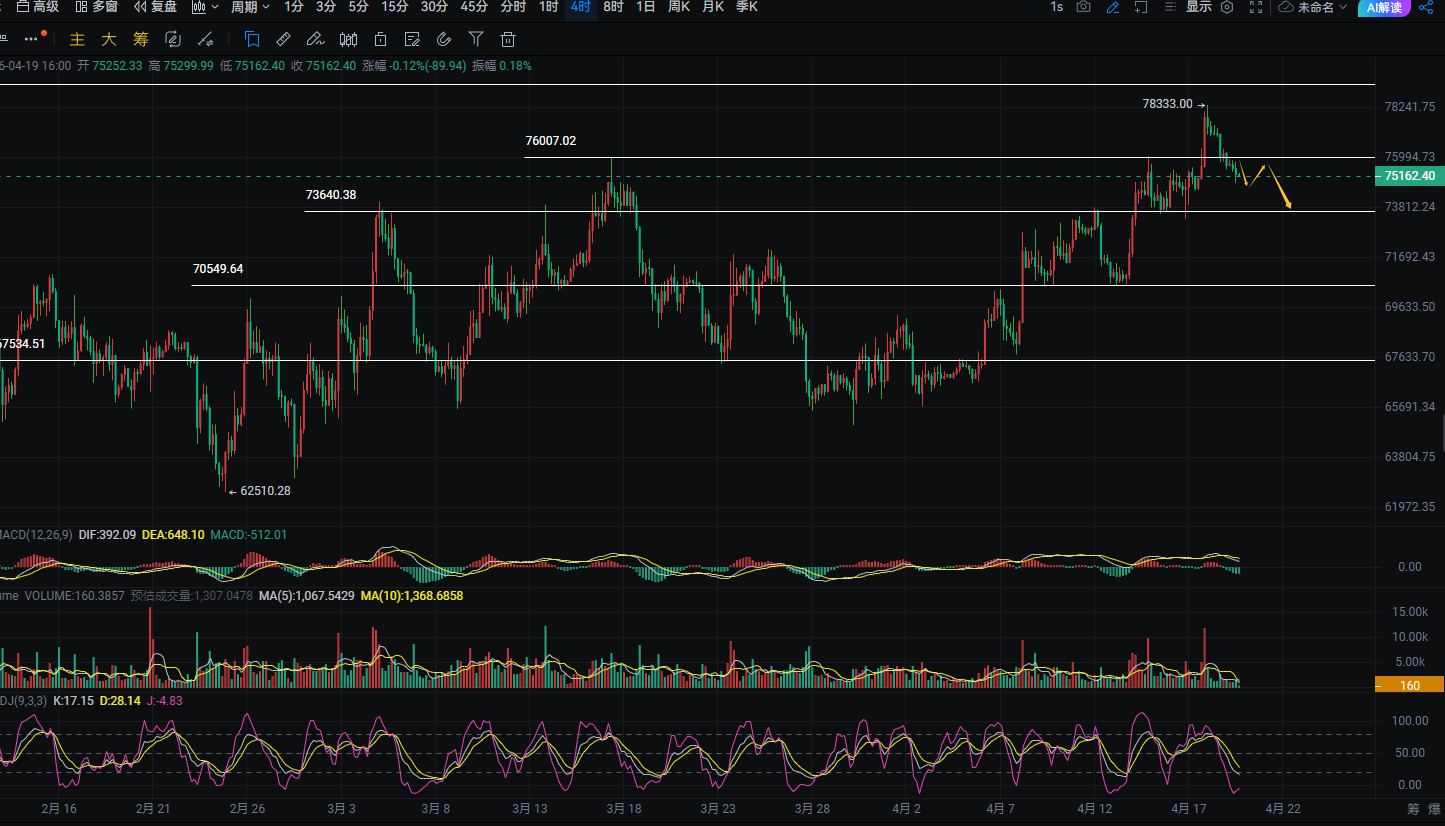
Task: Click the share icon
Action: (x=1425, y=7)
